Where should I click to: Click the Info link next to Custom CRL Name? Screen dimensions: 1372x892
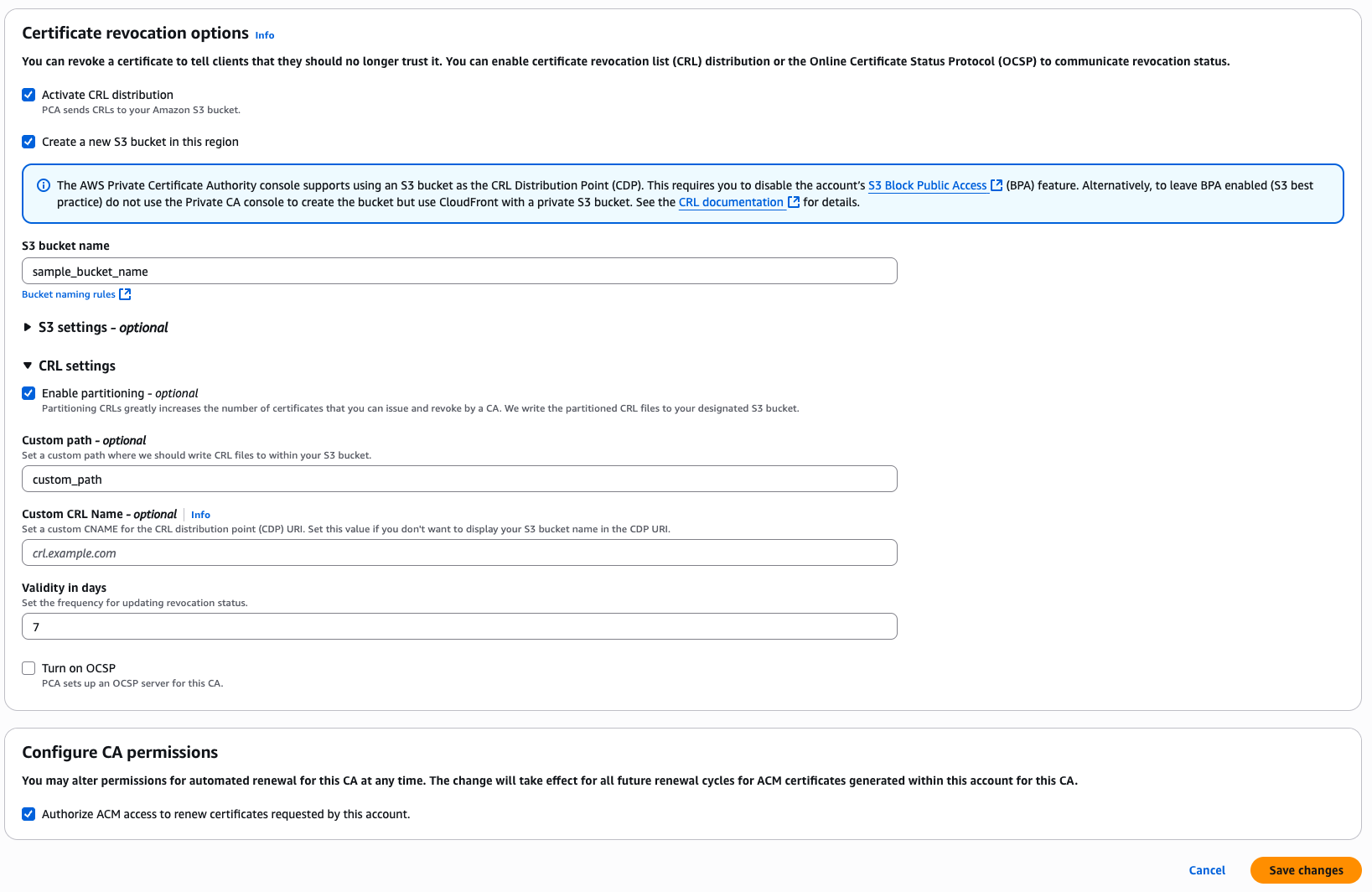click(200, 514)
